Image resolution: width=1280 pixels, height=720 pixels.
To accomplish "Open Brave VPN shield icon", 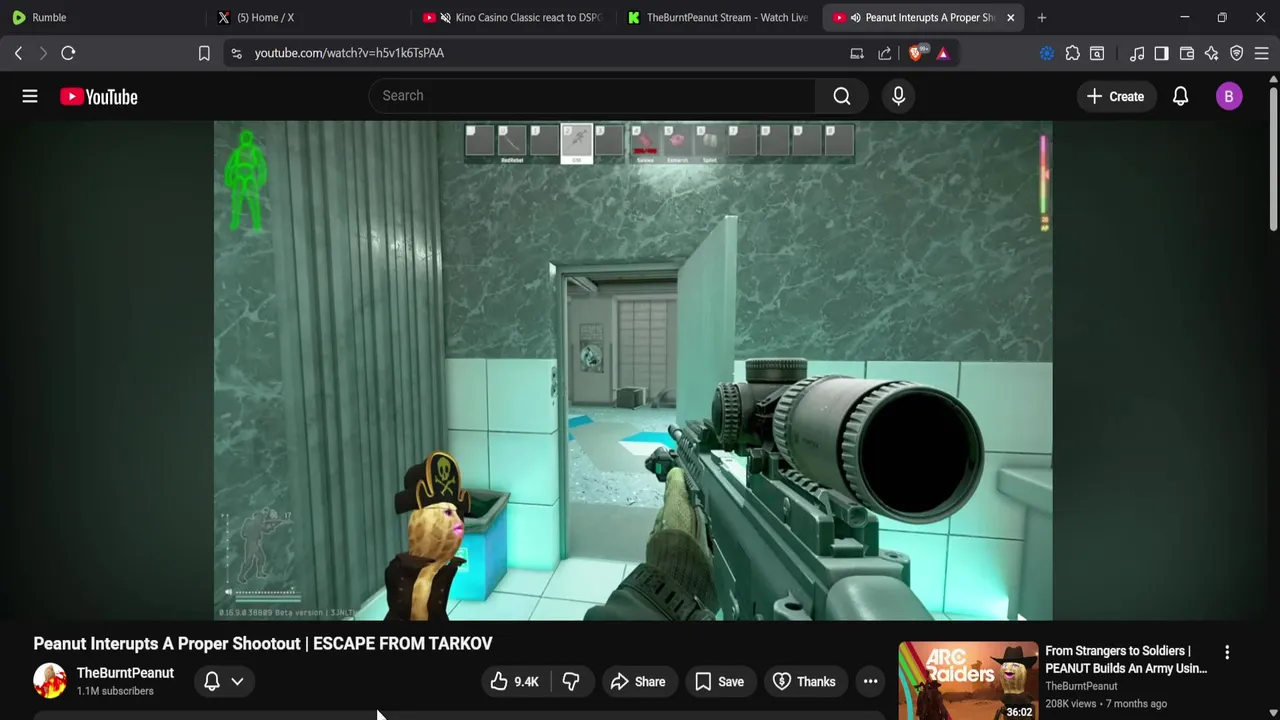I will click(x=1237, y=53).
